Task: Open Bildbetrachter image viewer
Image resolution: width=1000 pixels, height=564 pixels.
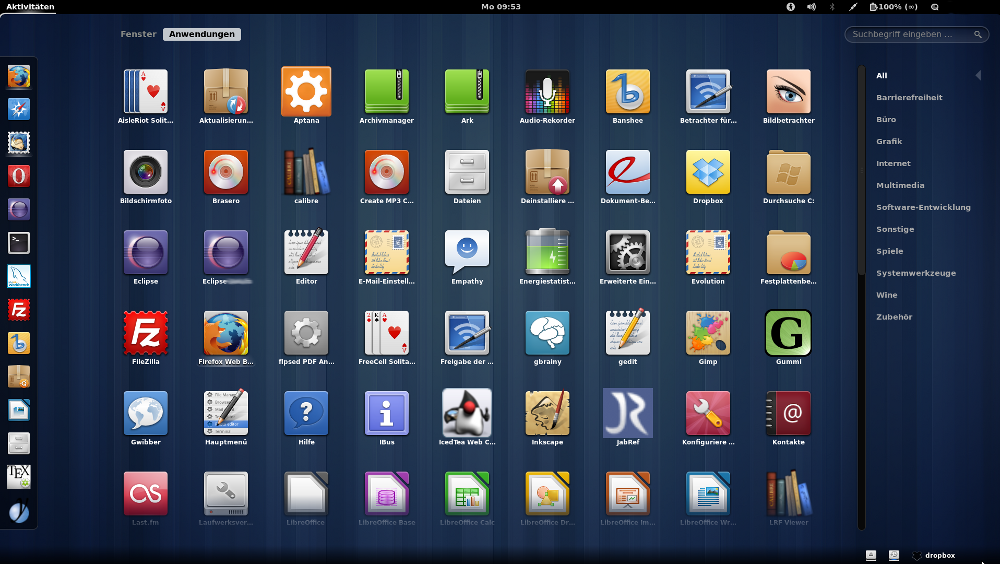Action: [x=788, y=96]
